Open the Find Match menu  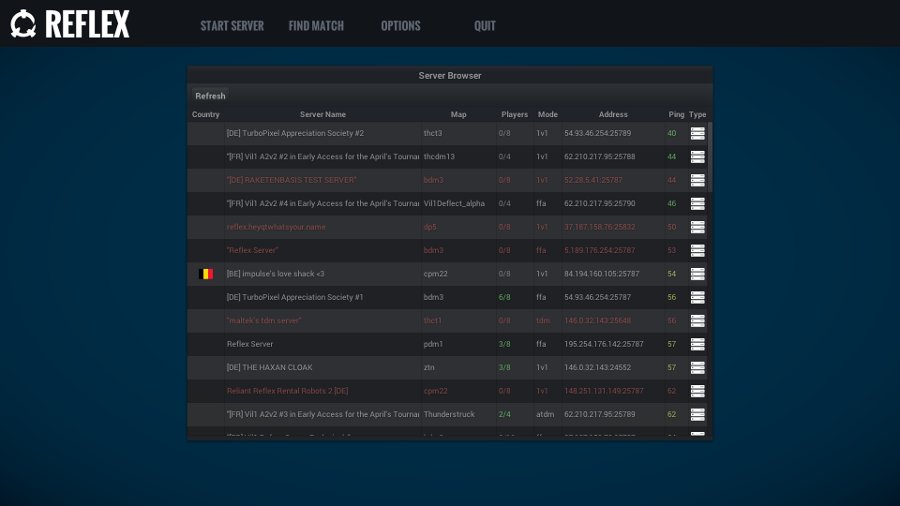(316, 26)
